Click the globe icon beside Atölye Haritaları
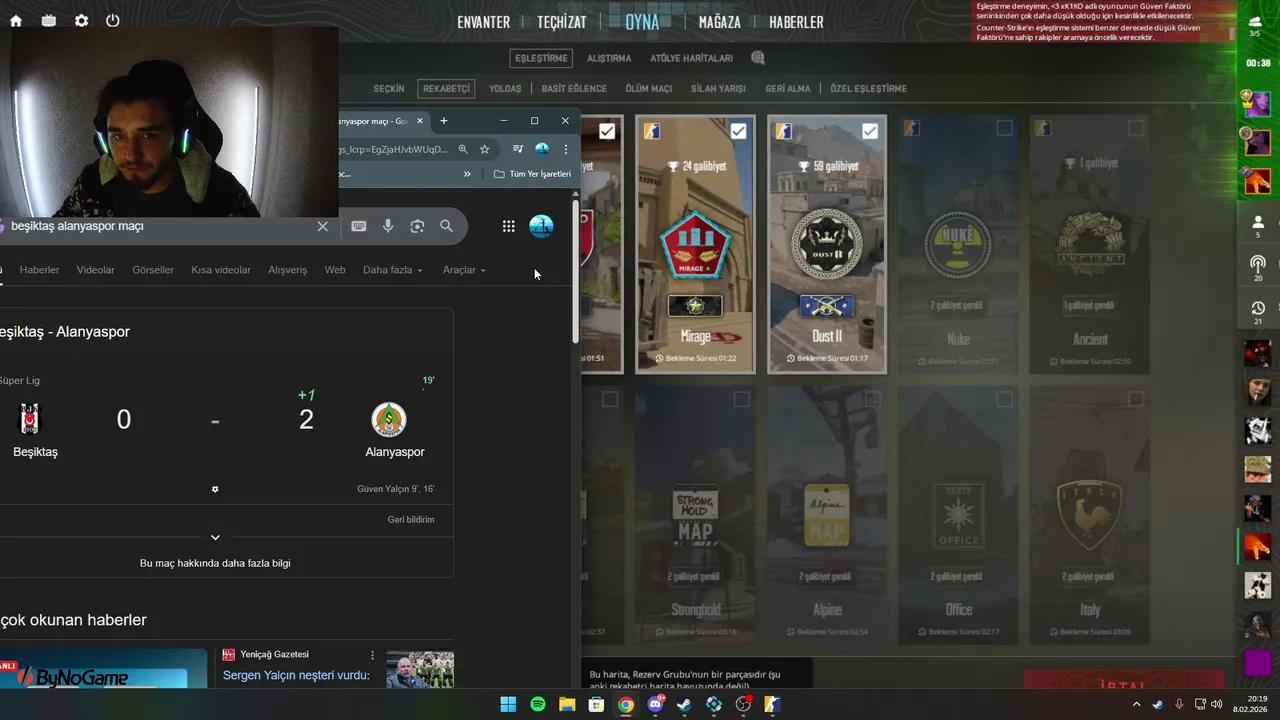 758,58
